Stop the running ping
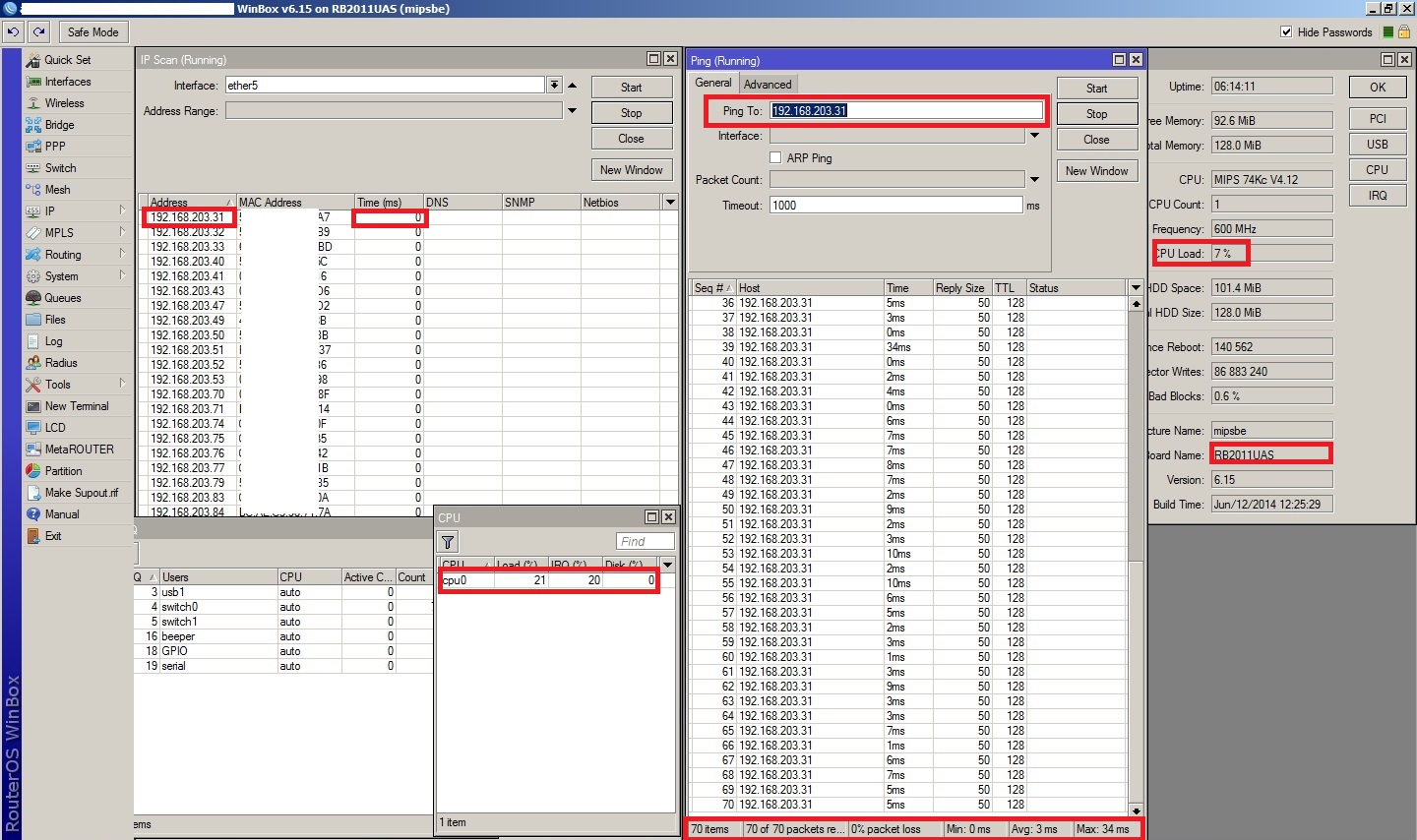1417x840 pixels. pyautogui.click(x=1096, y=114)
